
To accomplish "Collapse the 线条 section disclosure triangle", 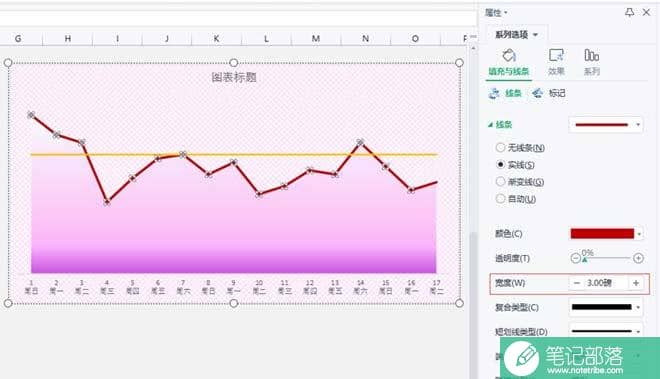I will click(x=490, y=125).
